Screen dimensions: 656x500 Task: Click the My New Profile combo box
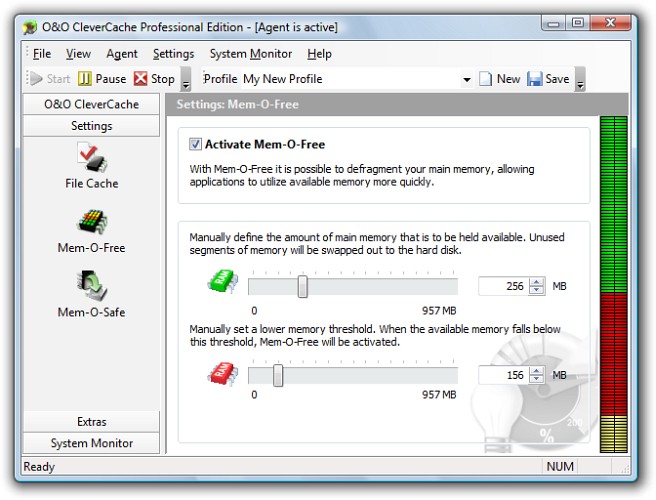[358, 79]
